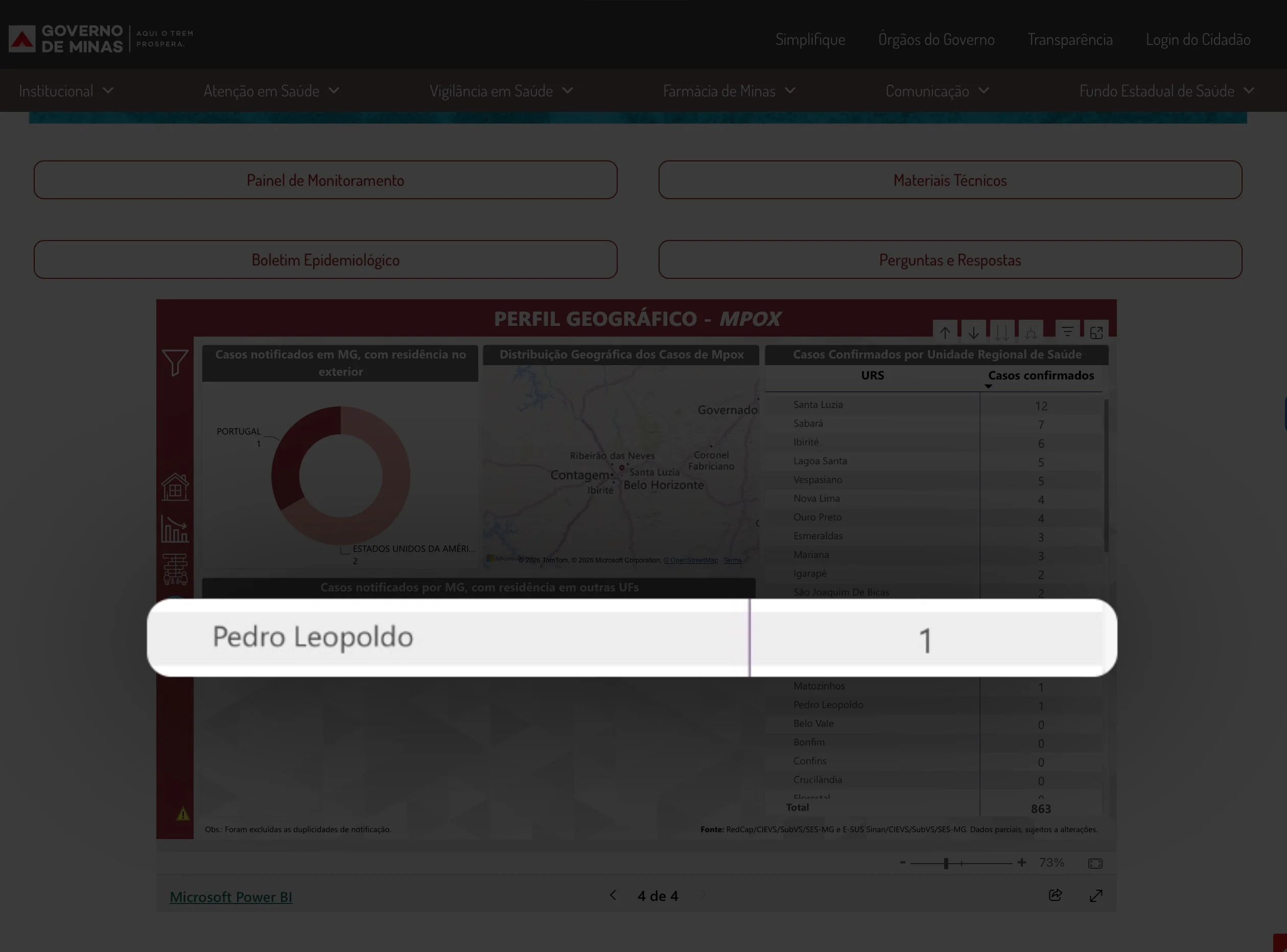Expand the Institucional dropdown menu
Viewport: 1287px width, 952px height.
[x=66, y=91]
